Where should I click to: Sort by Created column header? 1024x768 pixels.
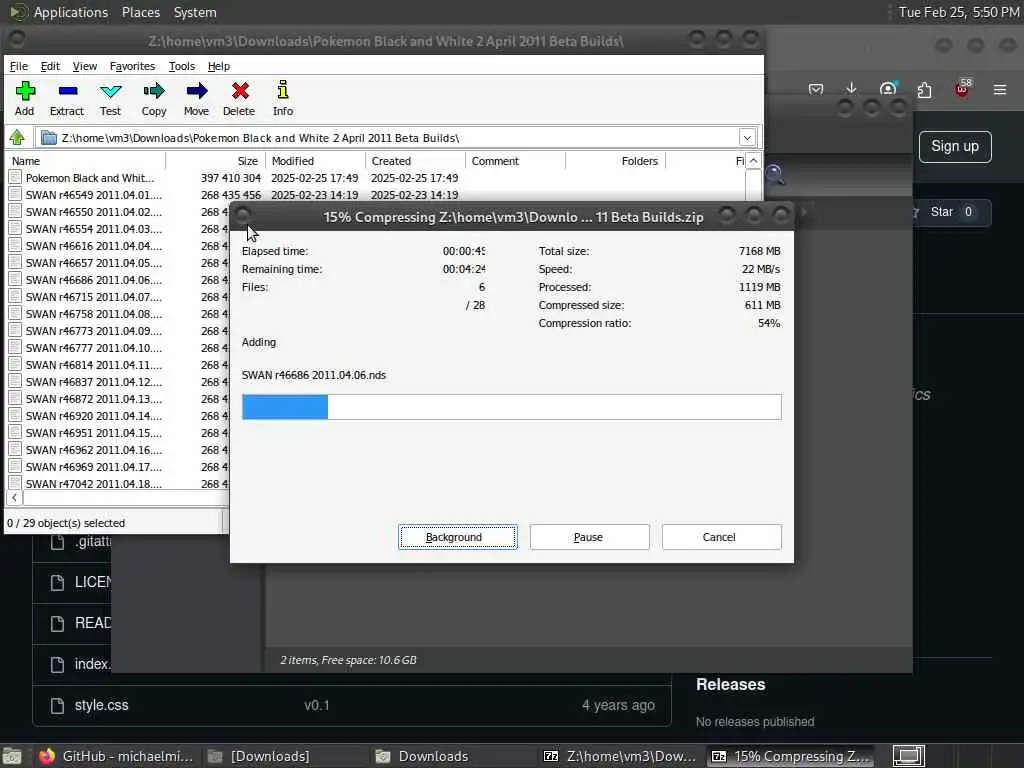click(415, 161)
